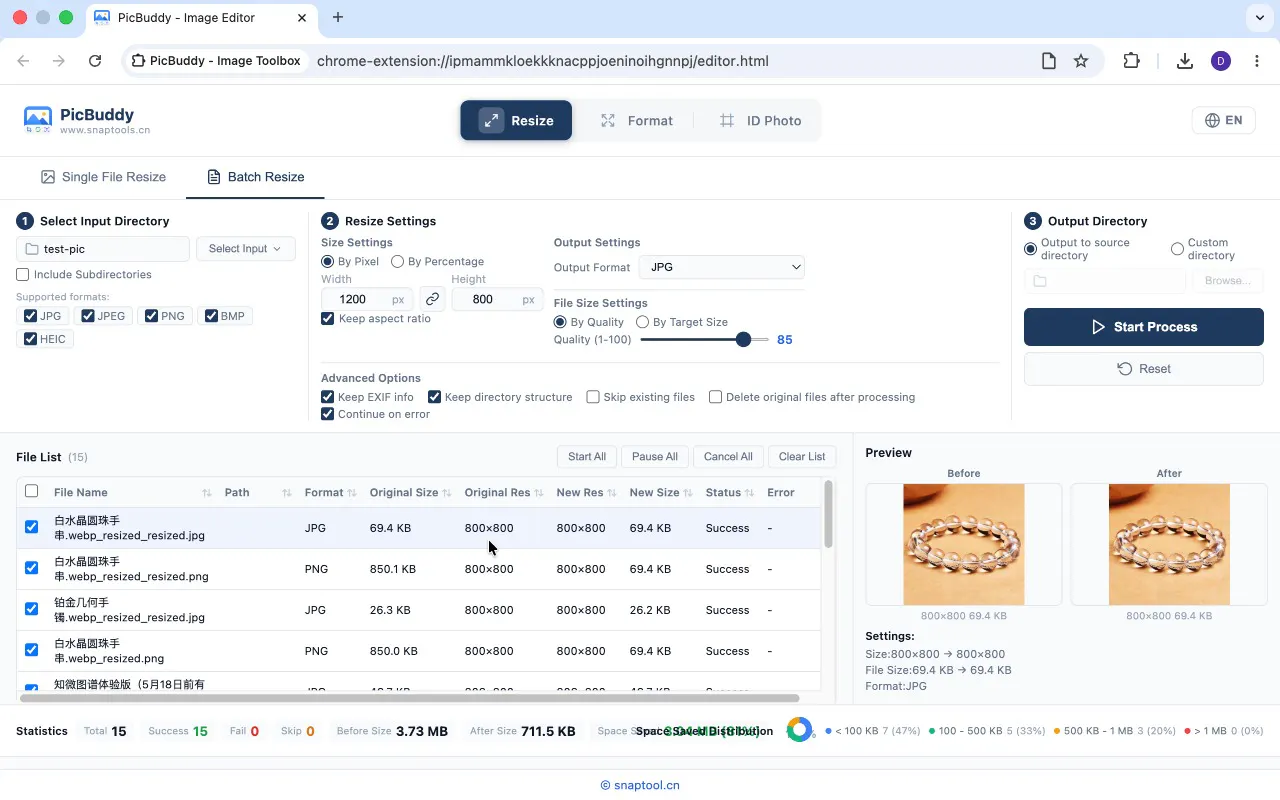Enable Skip existing files option
Viewport: 1280px width, 800px height.
pyautogui.click(x=593, y=397)
